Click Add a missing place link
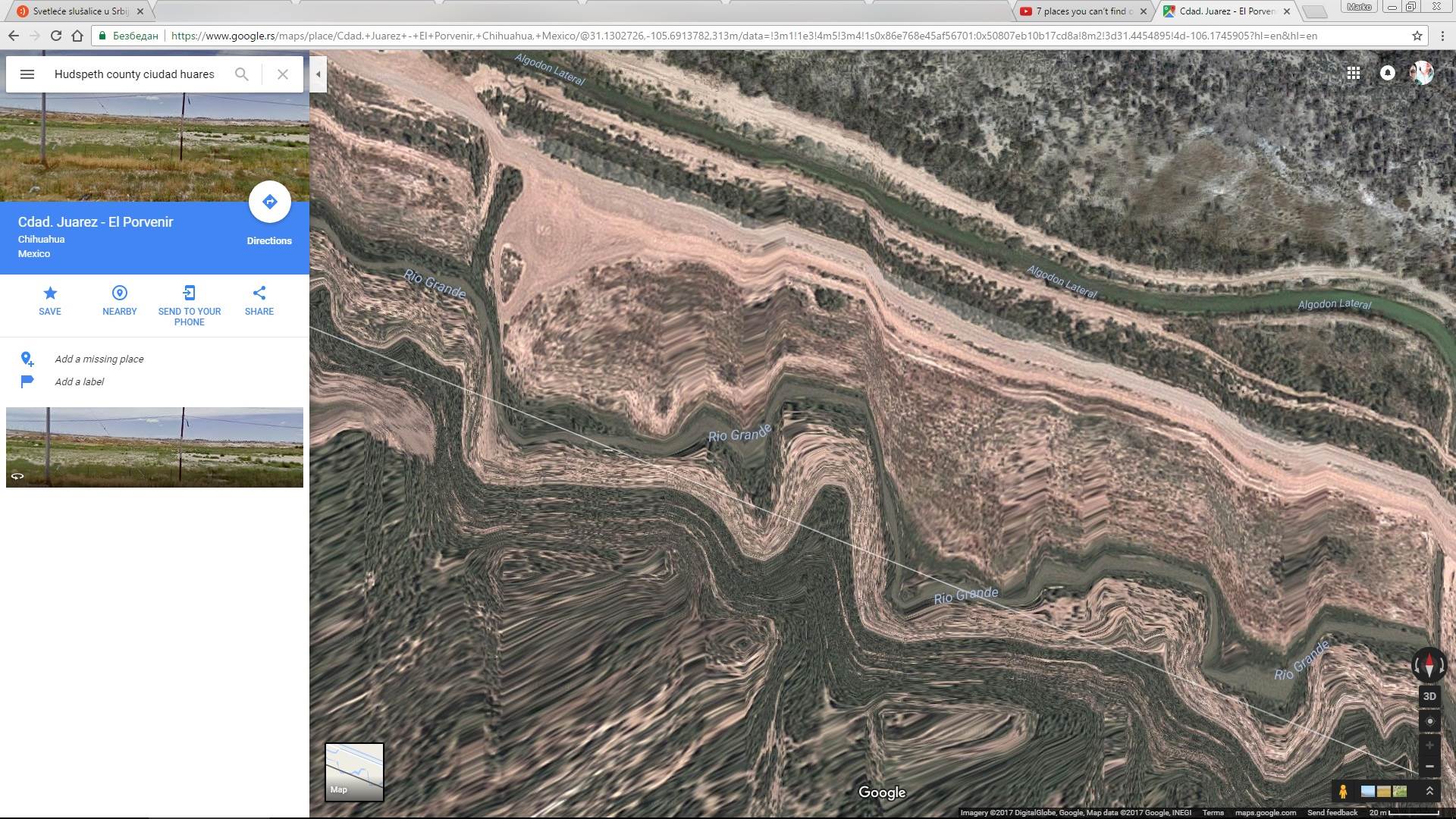Screen dimensions: 1456x819 click(x=99, y=359)
